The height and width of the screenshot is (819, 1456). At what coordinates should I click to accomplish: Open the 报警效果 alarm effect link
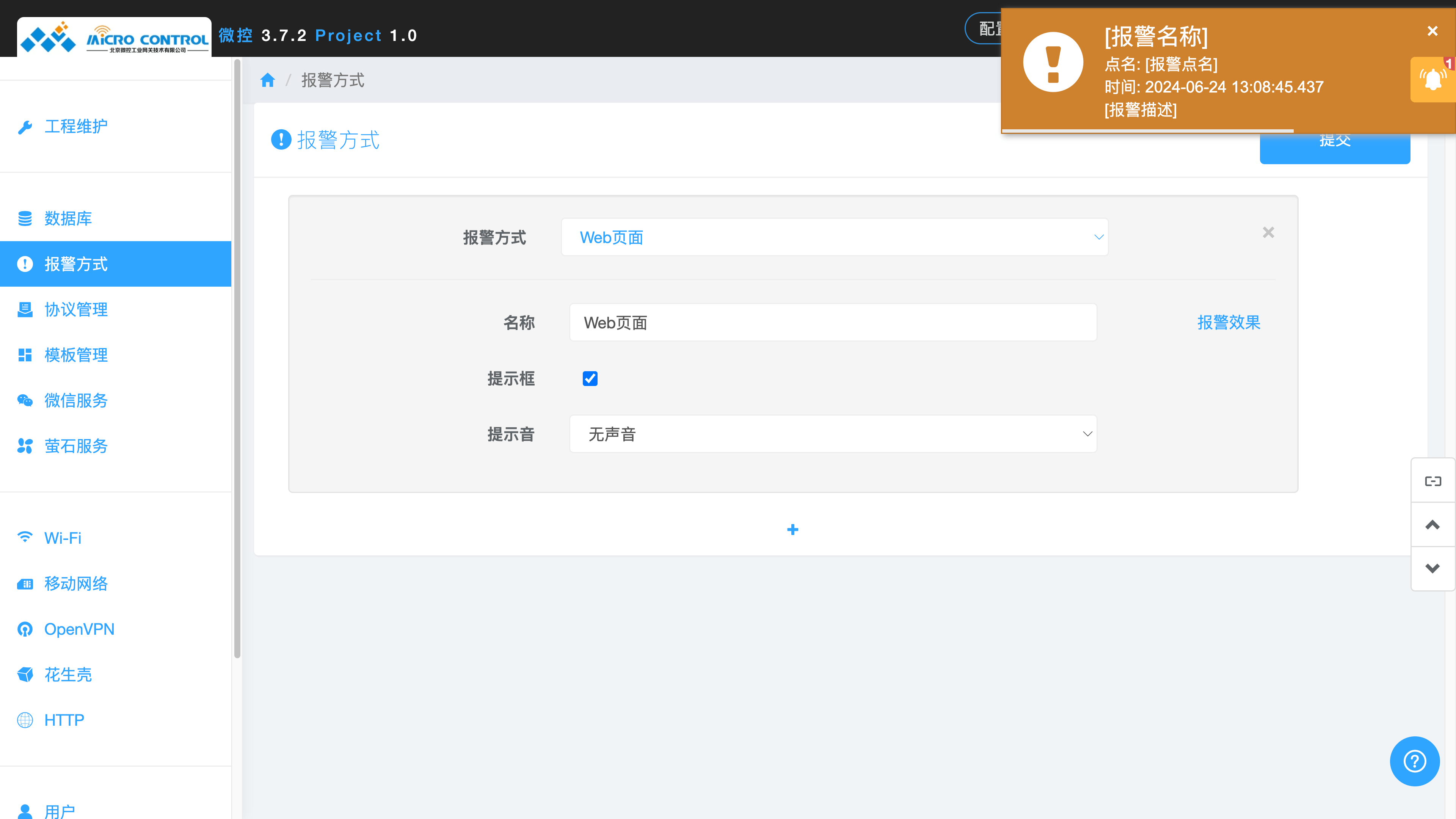[x=1229, y=323]
